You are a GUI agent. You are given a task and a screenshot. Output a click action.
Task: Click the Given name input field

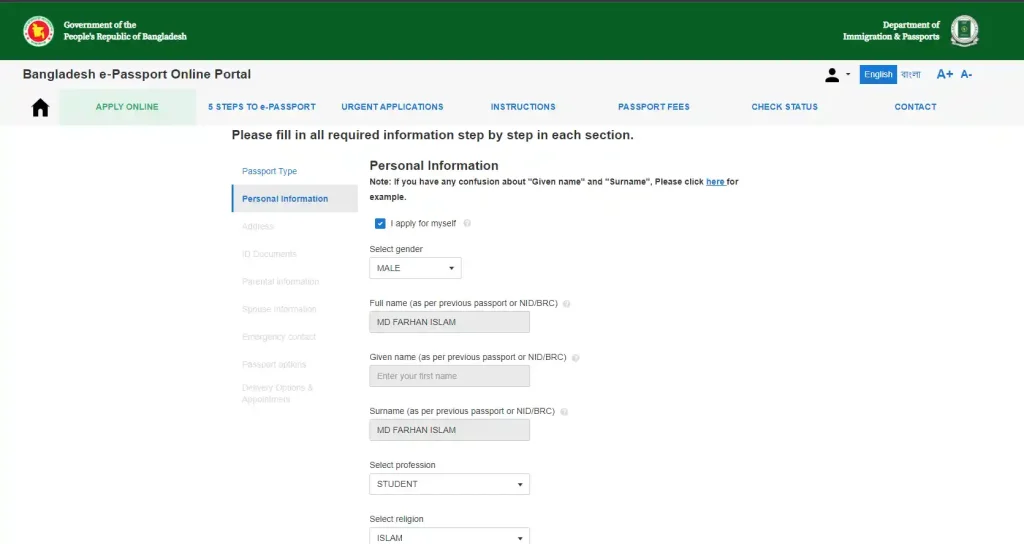pos(449,376)
